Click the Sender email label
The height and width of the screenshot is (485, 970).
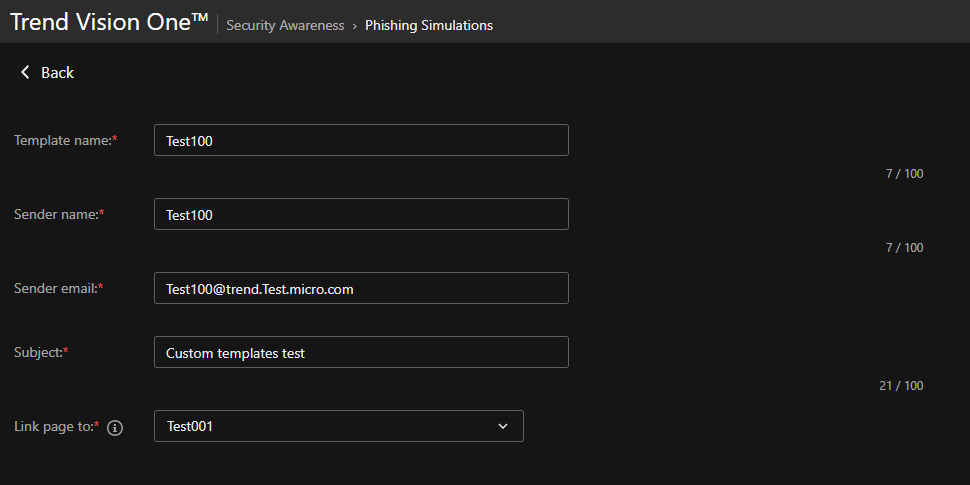pos(56,288)
